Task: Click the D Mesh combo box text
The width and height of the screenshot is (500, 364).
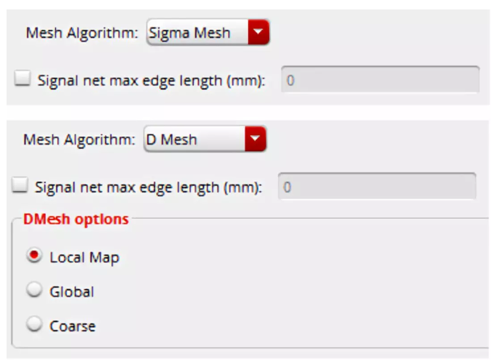Action: [x=171, y=140]
